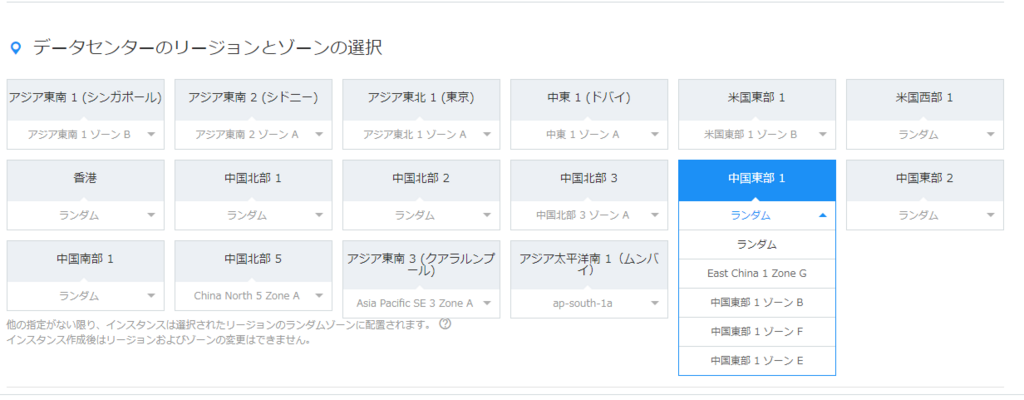Select the アジア東南 1 (シンガポール) region
Screen dimensions: 1024x400
86,99
